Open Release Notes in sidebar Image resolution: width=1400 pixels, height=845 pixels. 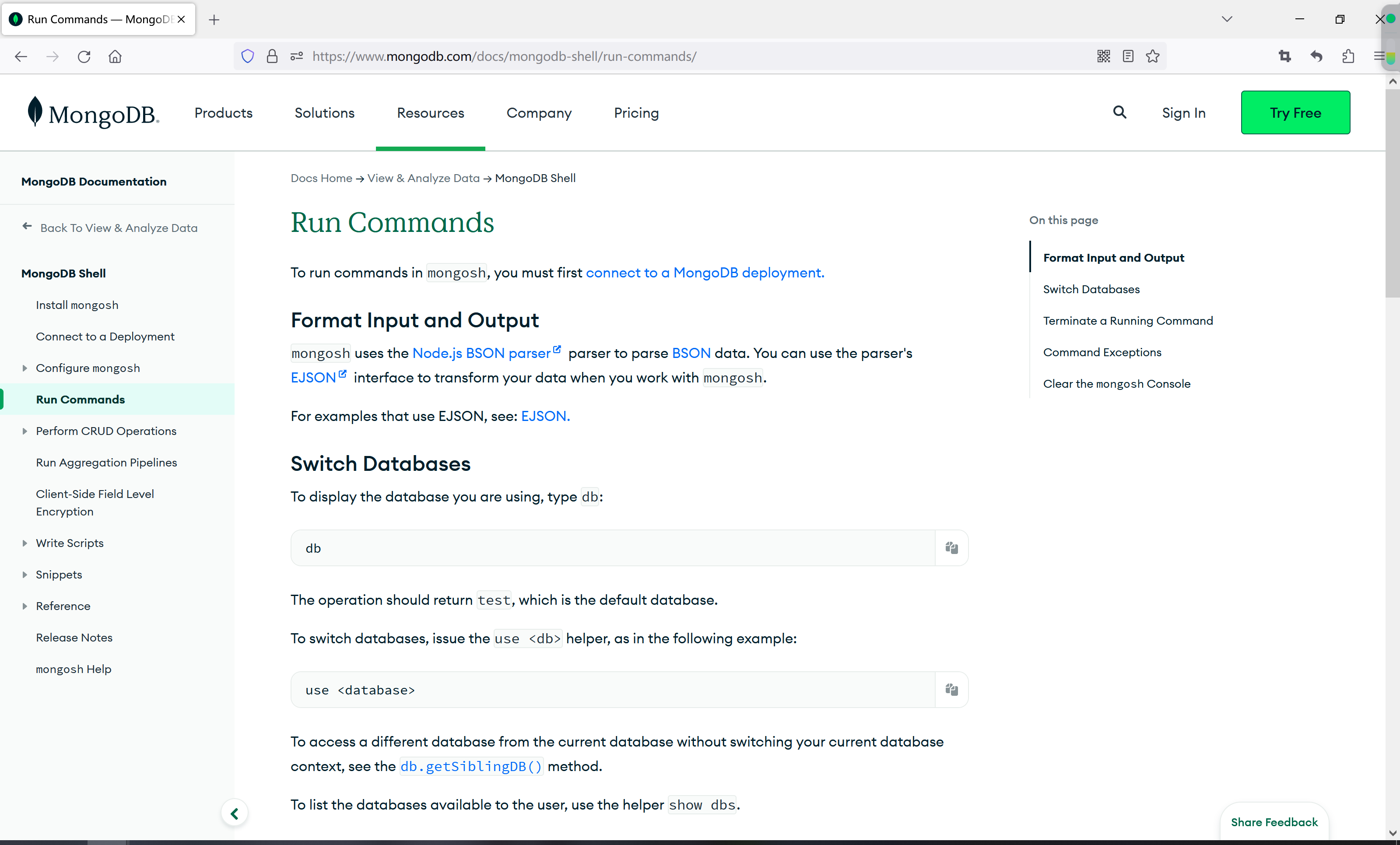(x=74, y=638)
